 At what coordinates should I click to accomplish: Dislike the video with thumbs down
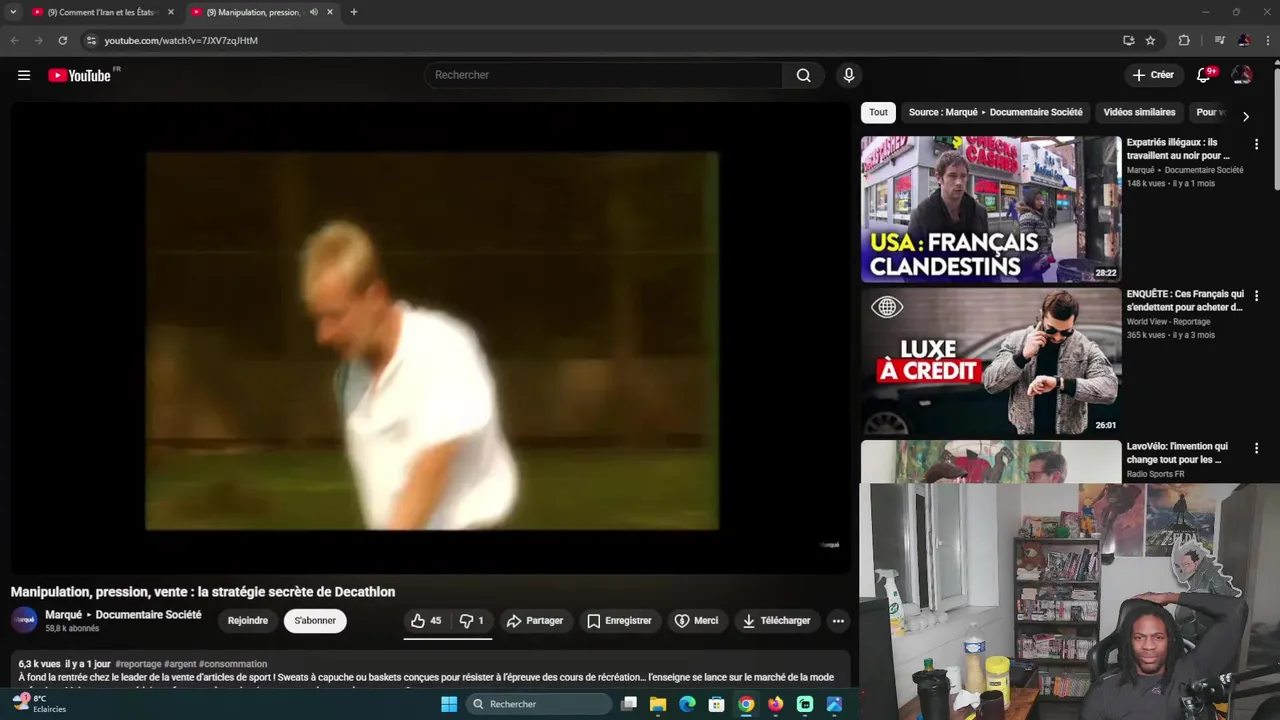point(472,621)
